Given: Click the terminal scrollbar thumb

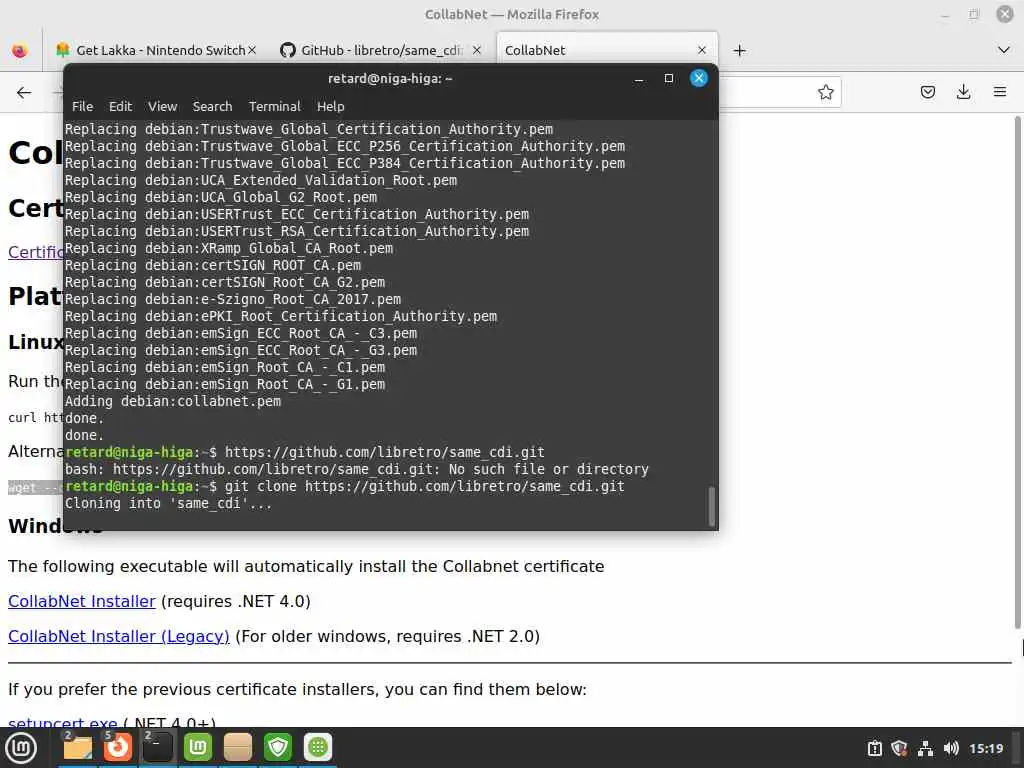Looking at the screenshot, I should click(x=712, y=505).
